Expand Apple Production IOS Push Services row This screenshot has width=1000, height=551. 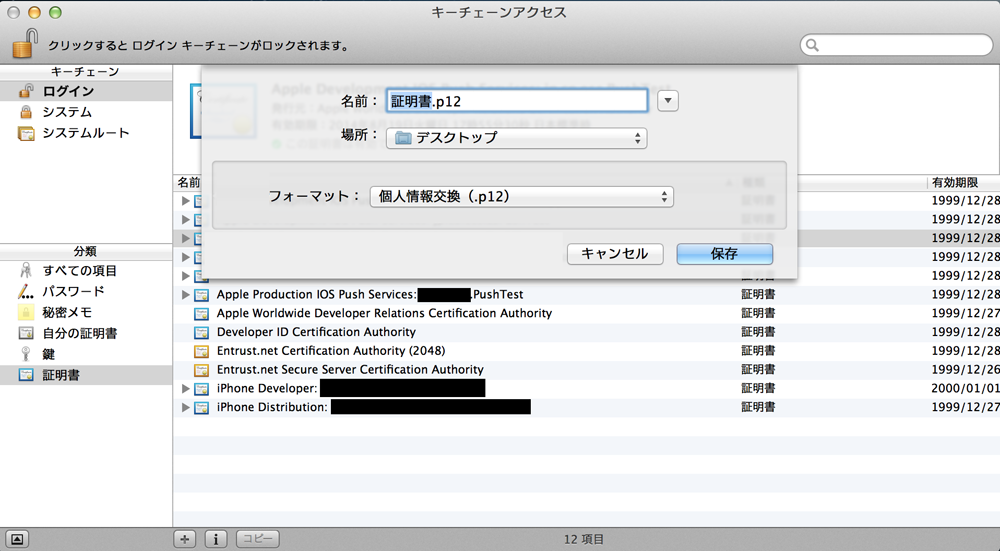point(186,295)
